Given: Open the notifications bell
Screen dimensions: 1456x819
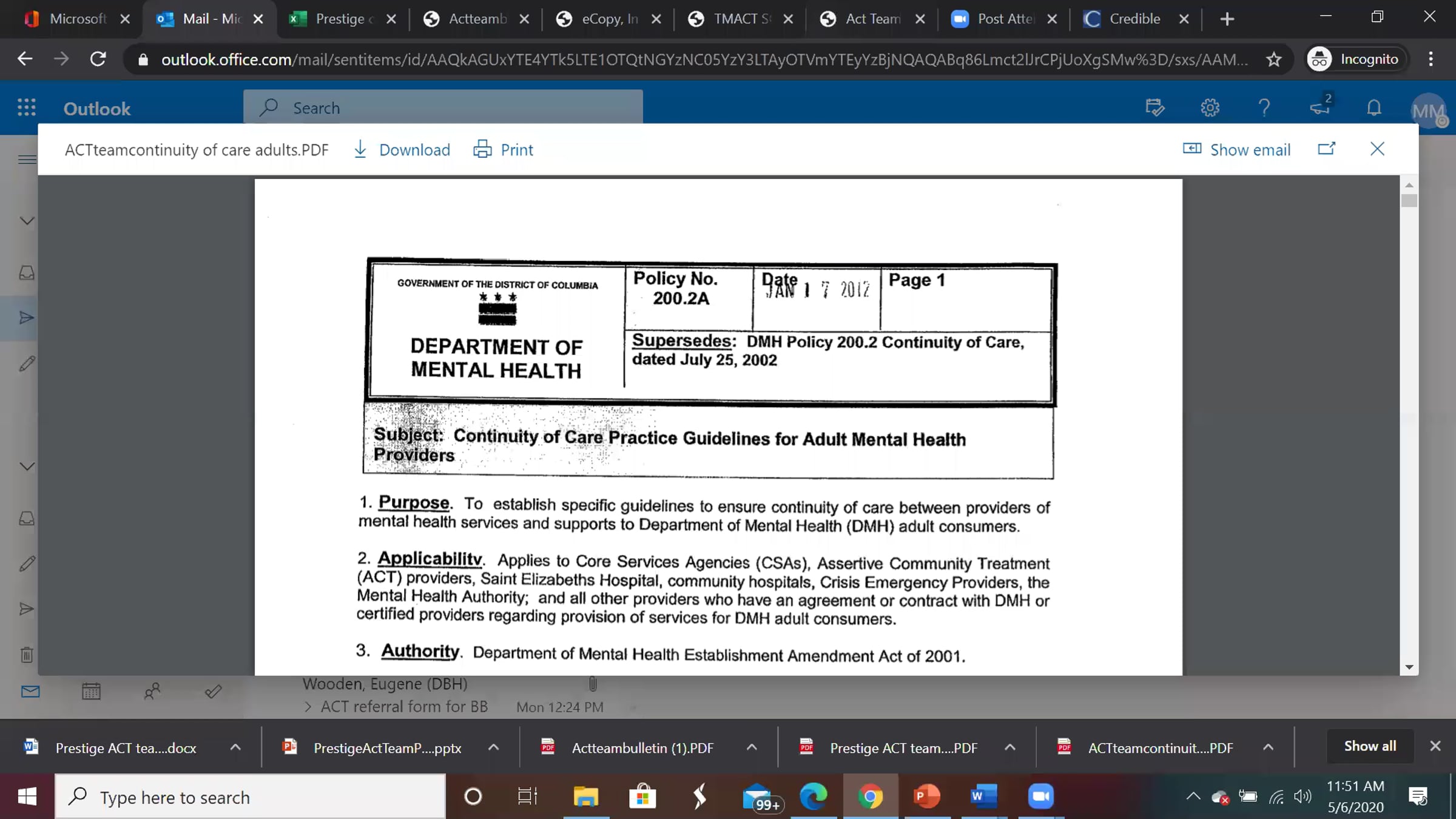Looking at the screenshot, I should click(1374, 108).
